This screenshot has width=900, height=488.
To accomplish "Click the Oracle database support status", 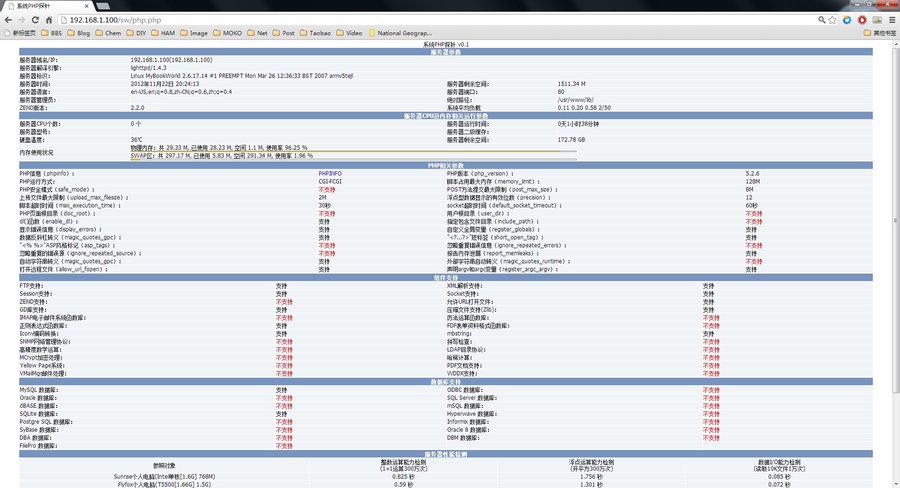I will tap(284, 398).
